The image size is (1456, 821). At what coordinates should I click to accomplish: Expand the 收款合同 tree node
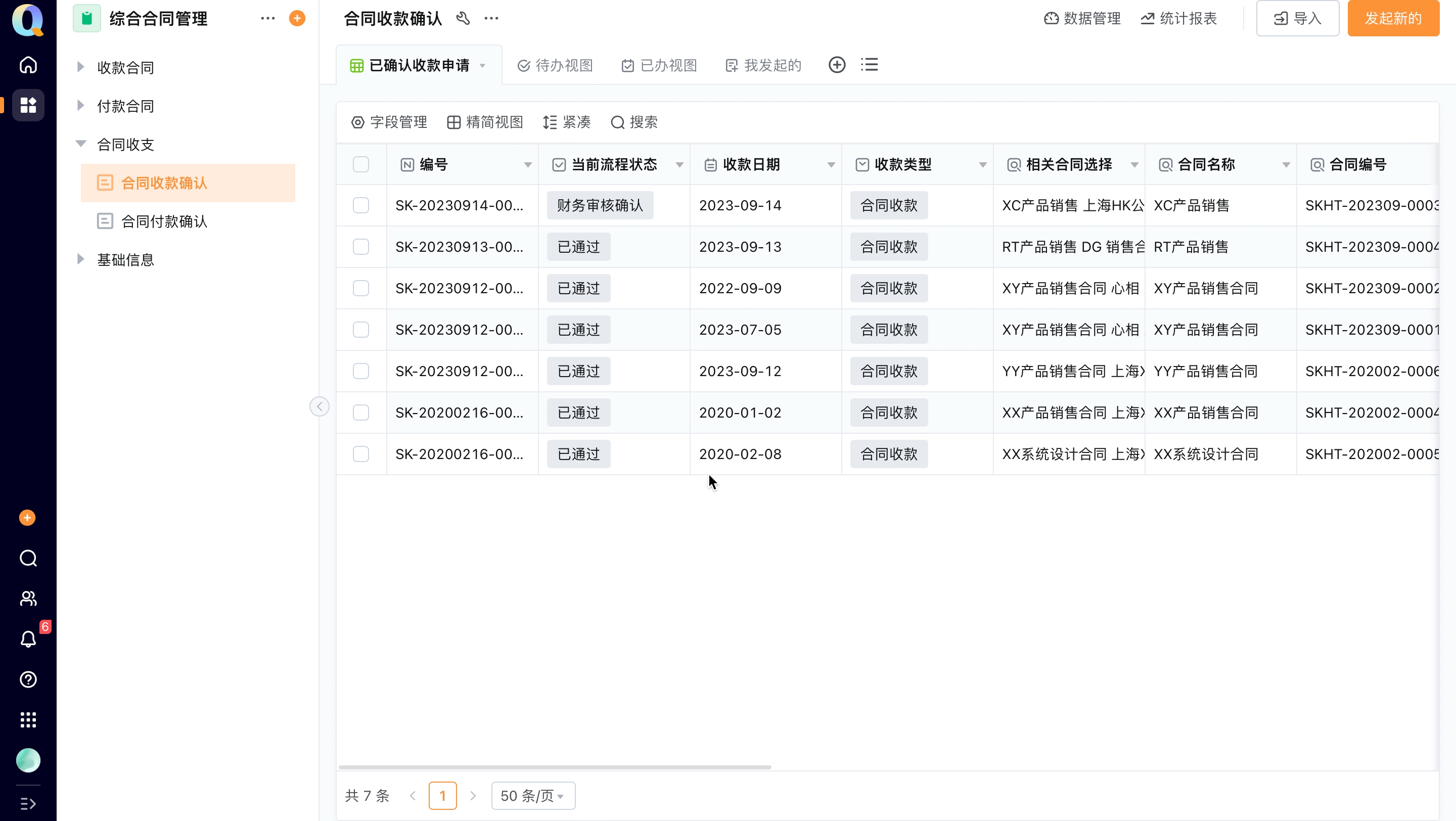(x=80, y=67)
